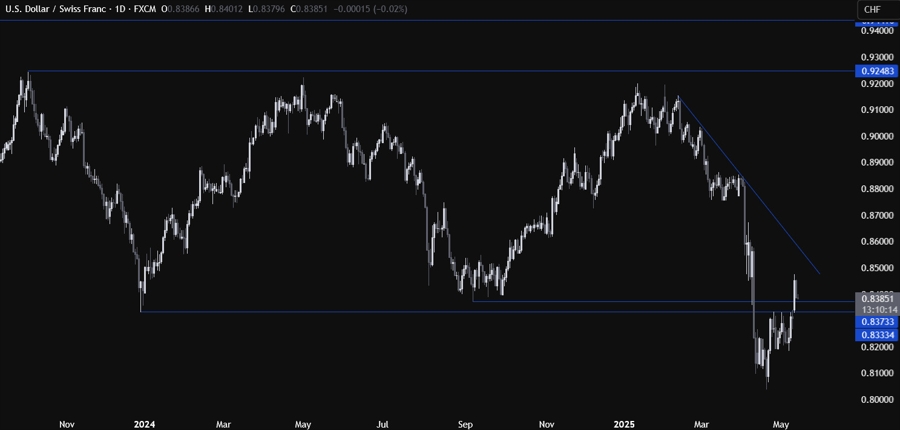The image size is (900, 430).
Task: Click the 0.83733 blue price label
Action: (x=876, y=324)
